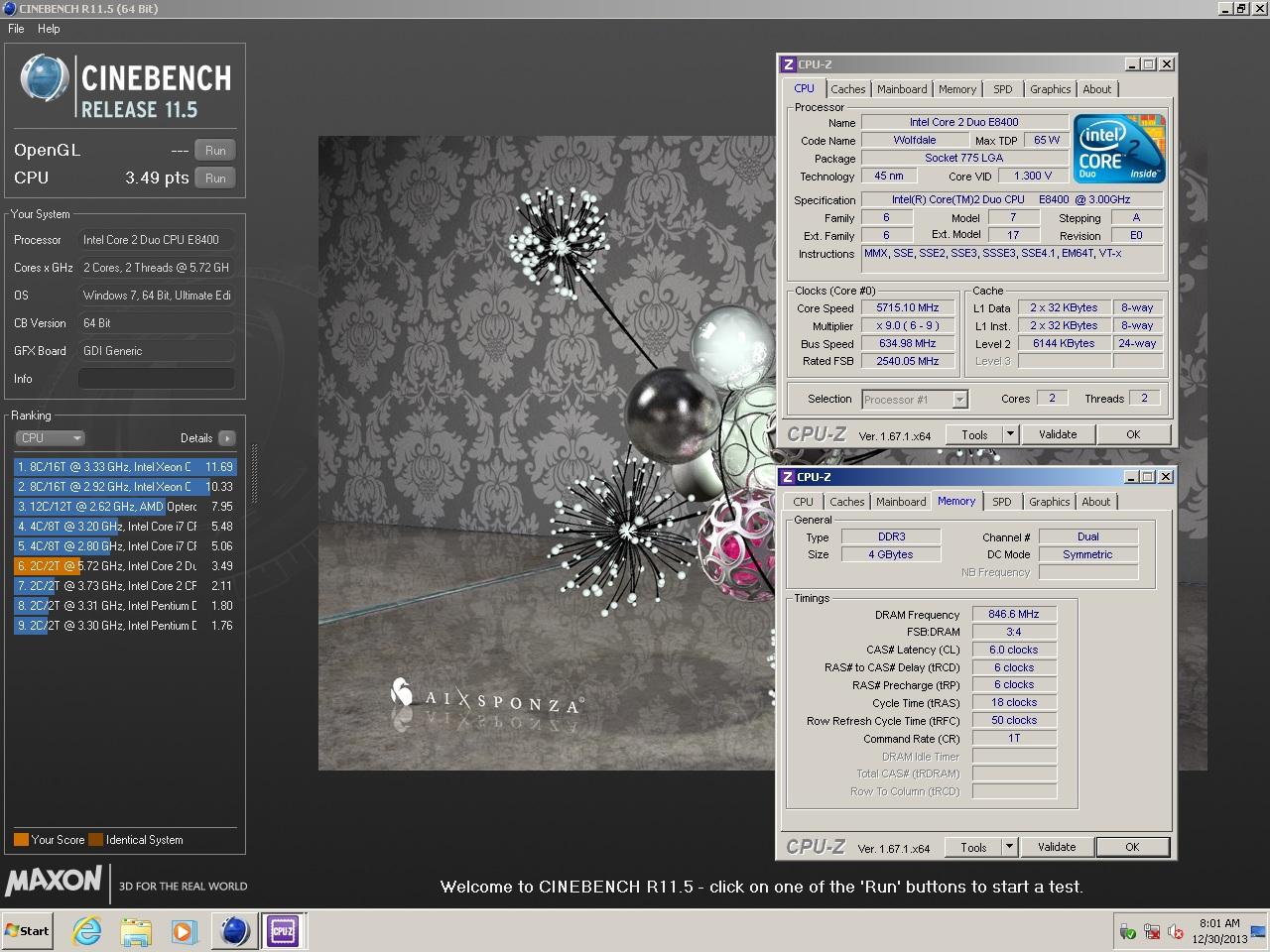This screenshot has height=952, width=1270.
Task: Select ranking row 1 Xeon 11.69
Action: [x=125, y=467]
